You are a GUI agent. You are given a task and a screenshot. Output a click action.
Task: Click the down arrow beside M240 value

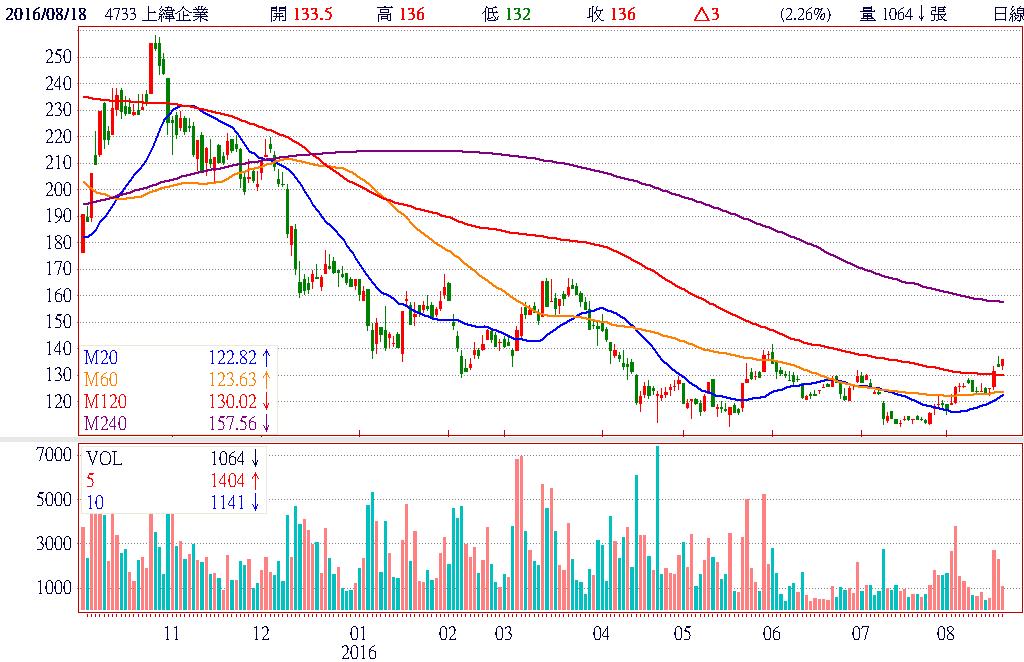click(267, 424)
